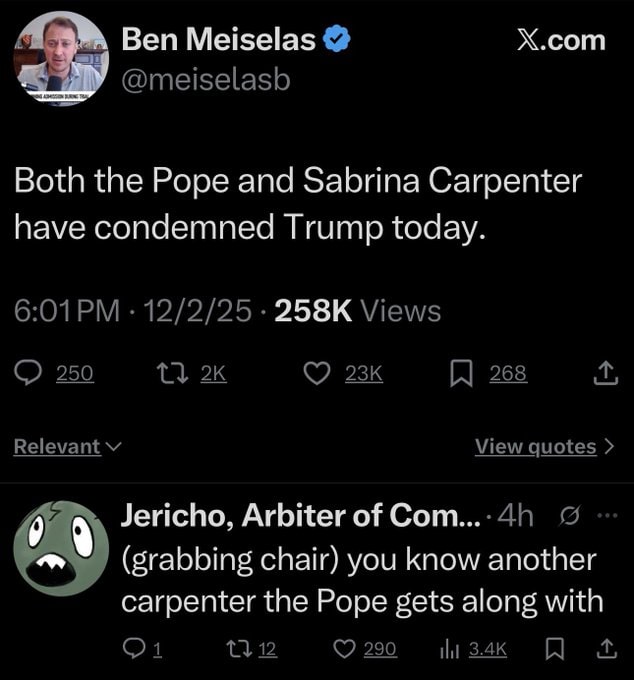Open more options menu on Jericho's reply

[x=607, y=516]
